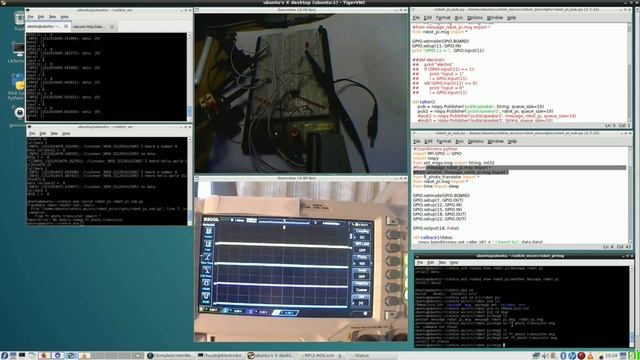Focus the webcam view showing the breadboard
This screenshot has height=360, width=640.
point(301,93)
